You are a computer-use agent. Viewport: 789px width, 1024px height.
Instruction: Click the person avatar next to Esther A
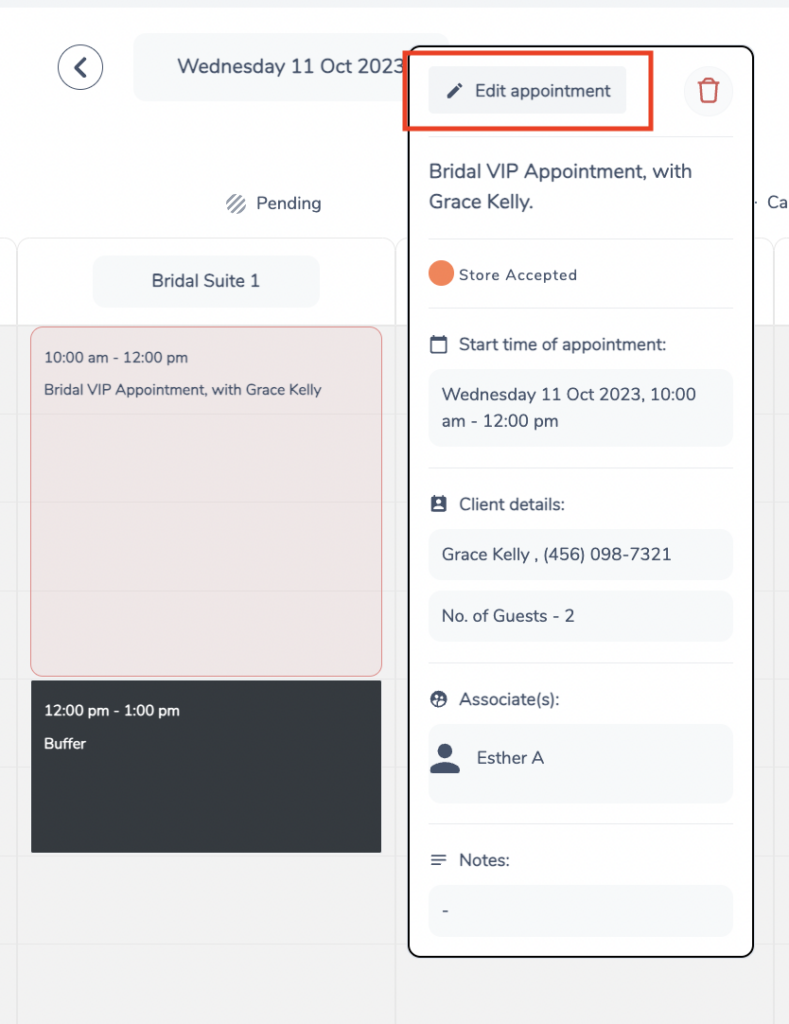445,759
